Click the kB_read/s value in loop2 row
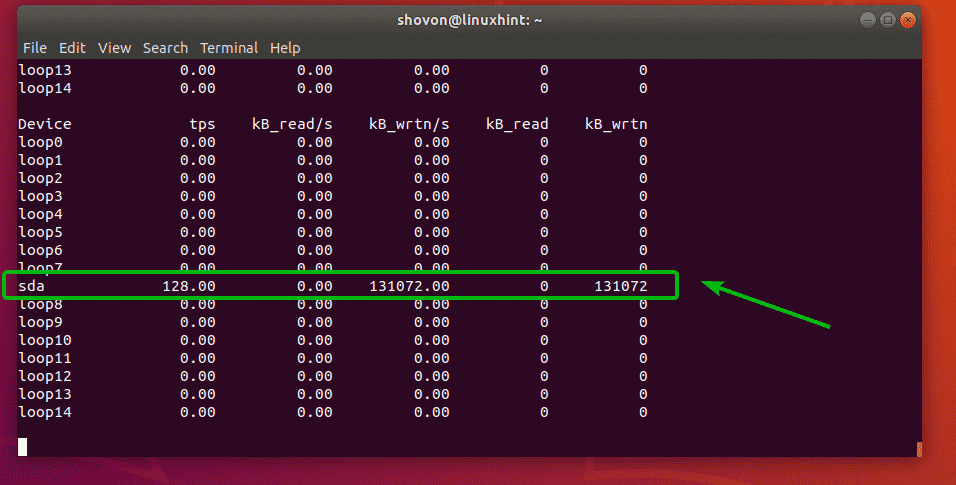The image size is (956, 485). coord(315,178)
